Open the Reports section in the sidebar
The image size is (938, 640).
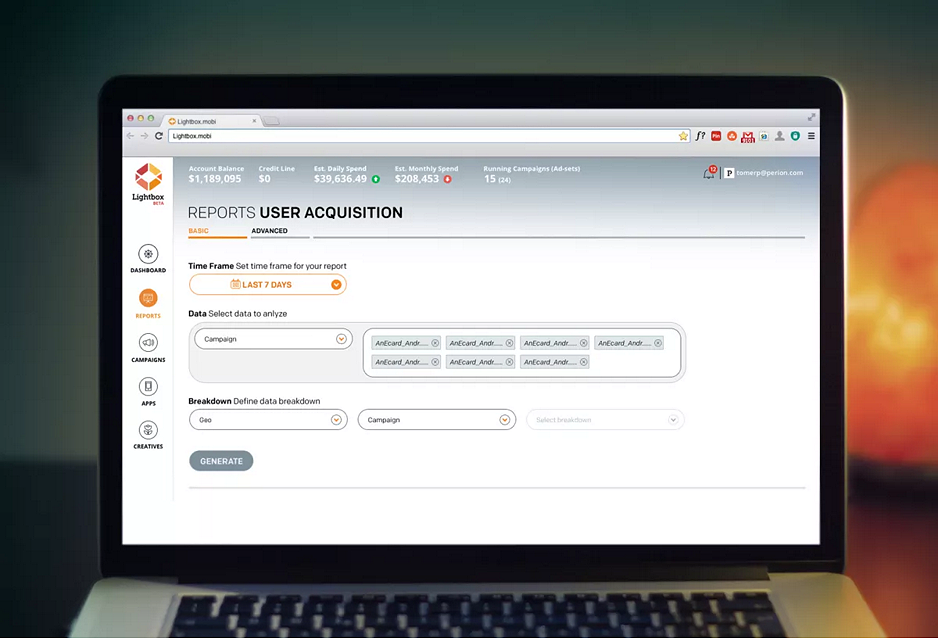click(x=148, y=303)
